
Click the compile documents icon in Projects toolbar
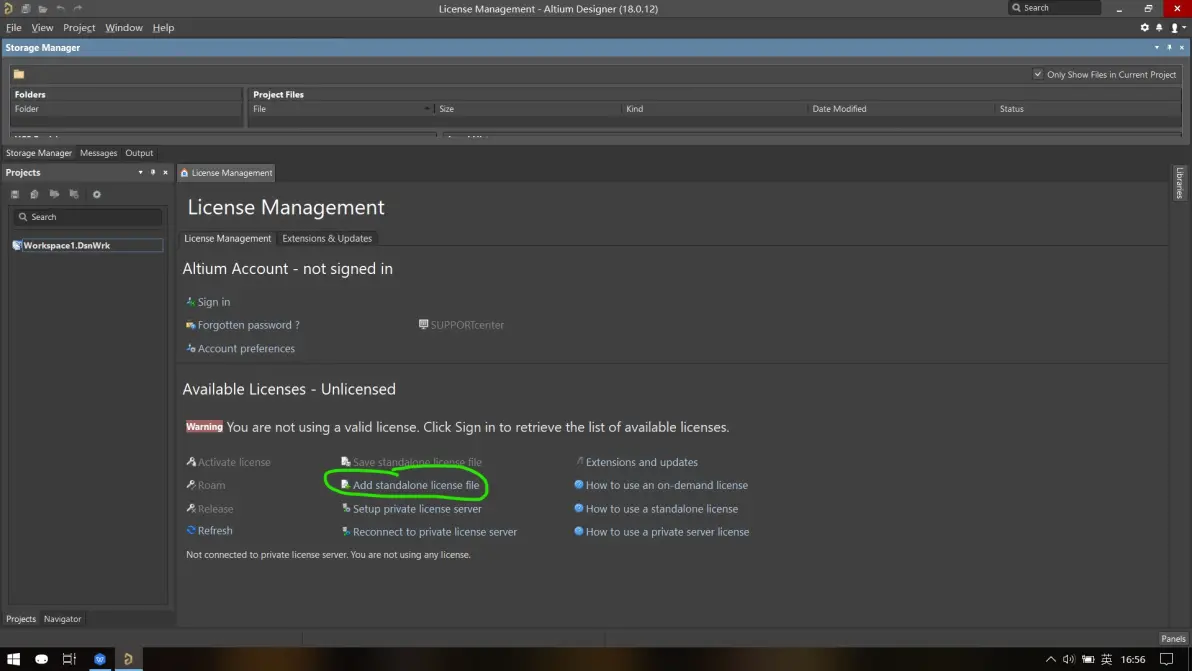(x=34, y=195)
